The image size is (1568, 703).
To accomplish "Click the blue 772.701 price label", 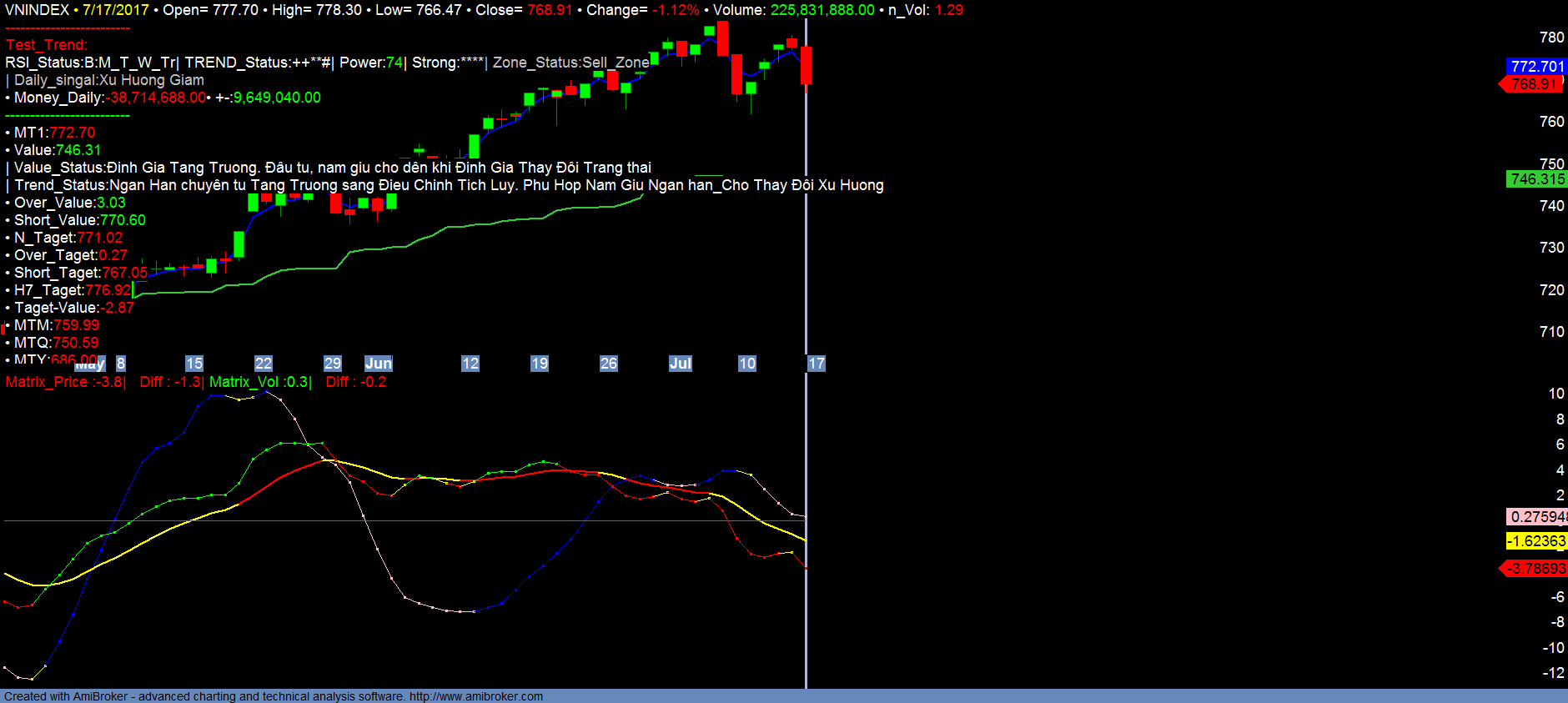I will (x=1536, y=66).
